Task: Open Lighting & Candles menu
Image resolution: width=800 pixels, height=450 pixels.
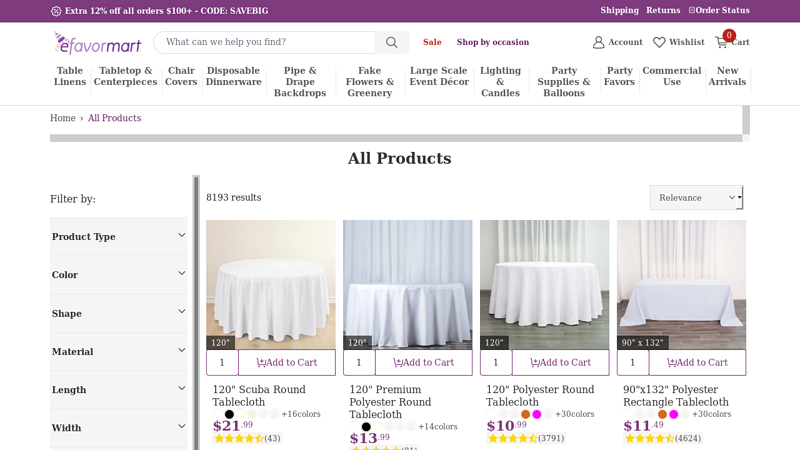Action: point(501,82)
